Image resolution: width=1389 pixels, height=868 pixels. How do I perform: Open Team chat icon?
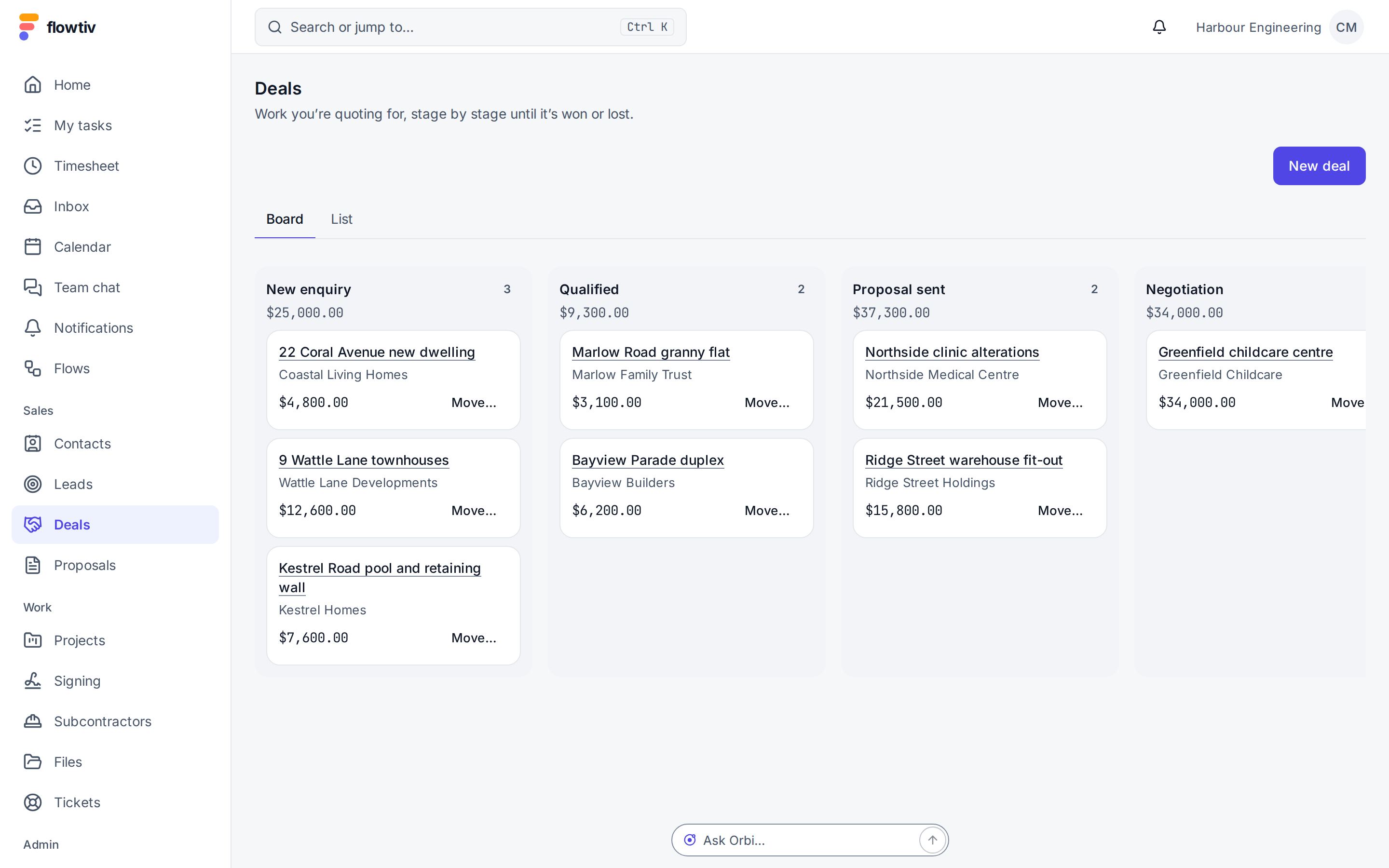(x=33, y=287)
